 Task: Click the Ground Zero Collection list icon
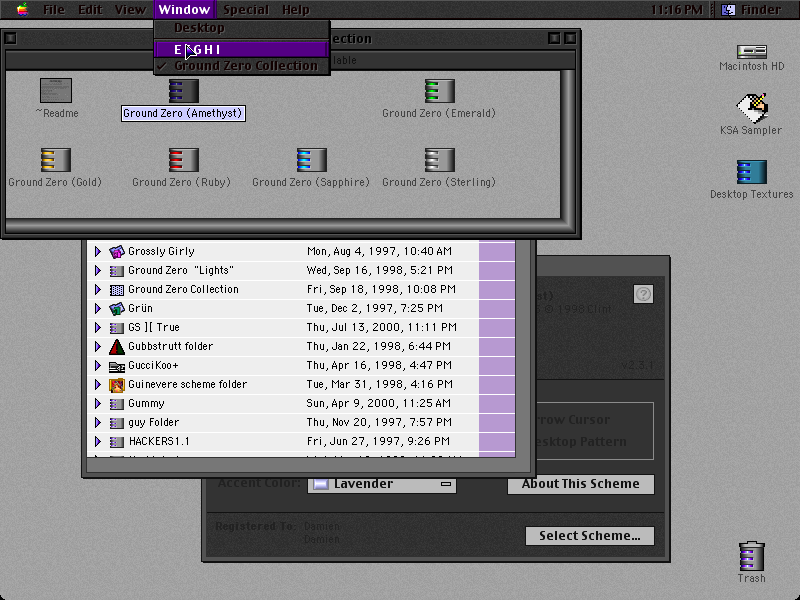pos(117,290)
